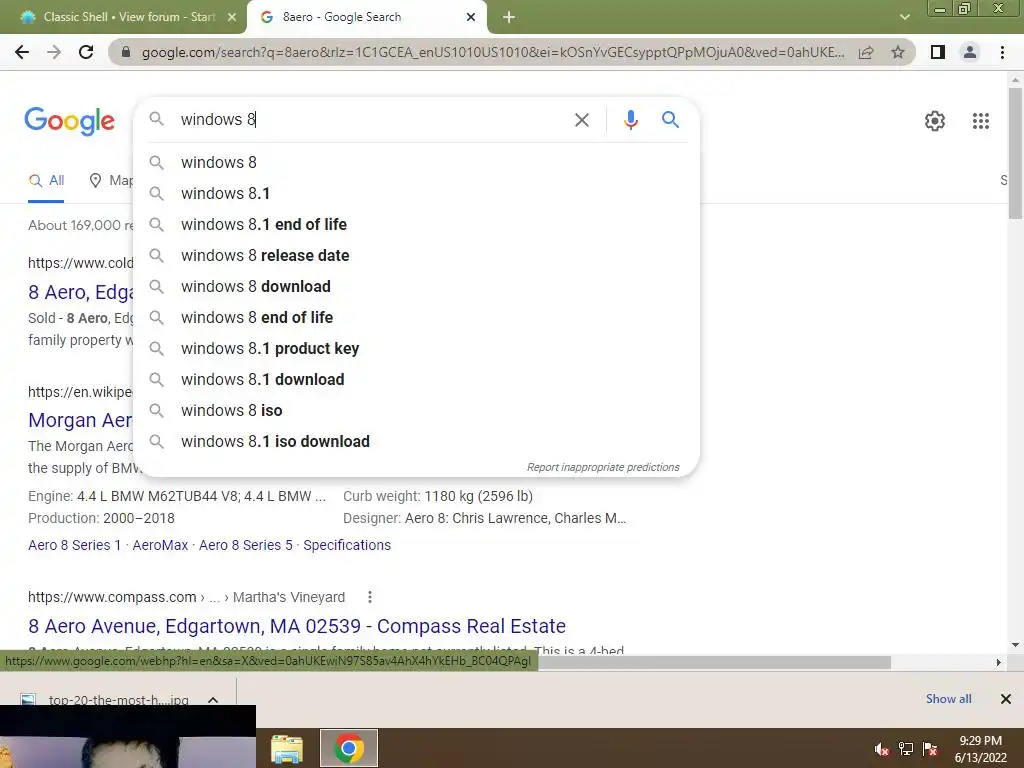Open a new browser tab
This screenshot has width=1024, height=768.
coord(509,17)
